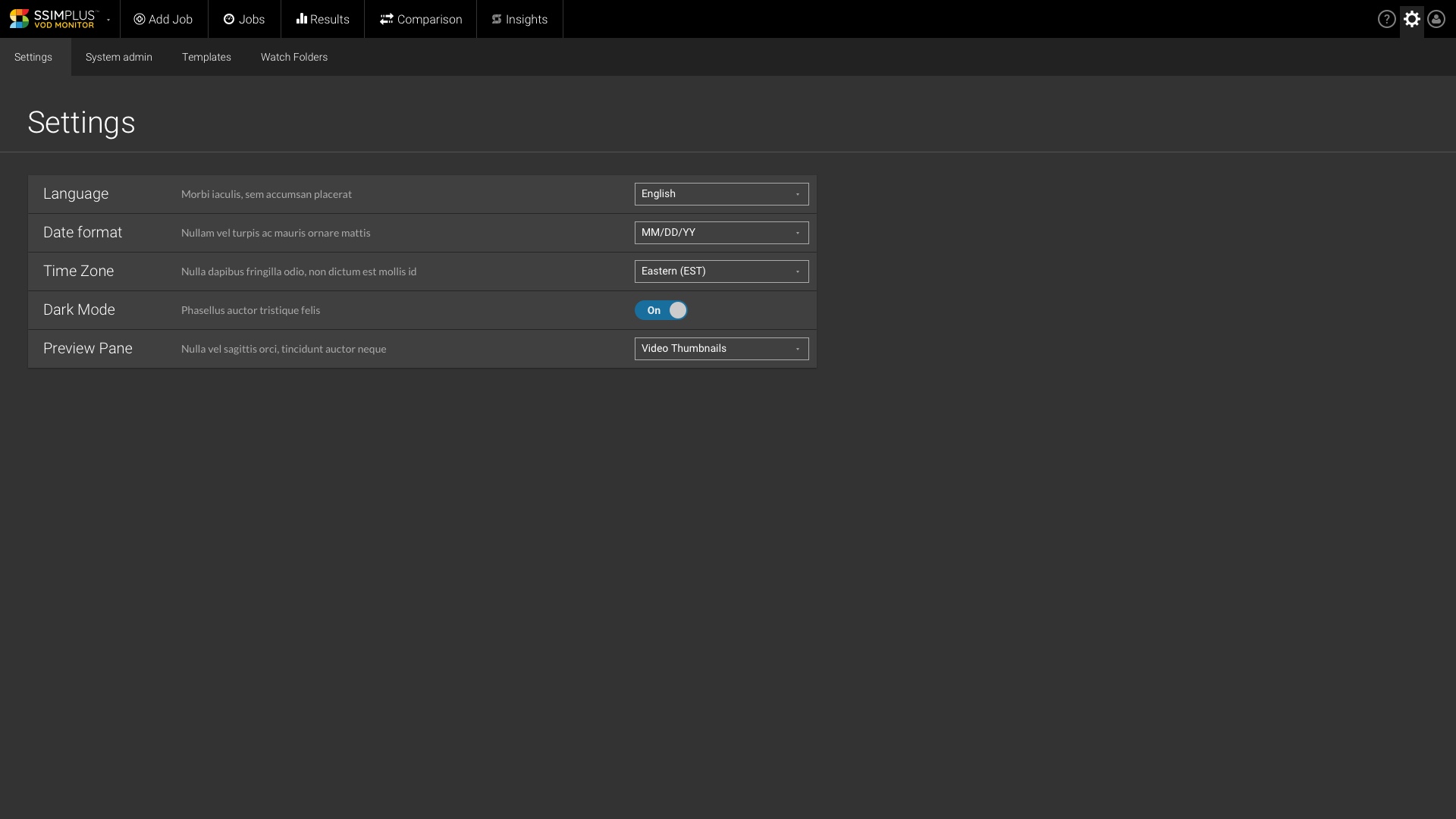Switch to the Templates tab
The width and height of the screenshot is (1456, 819).
click(206, 57)
